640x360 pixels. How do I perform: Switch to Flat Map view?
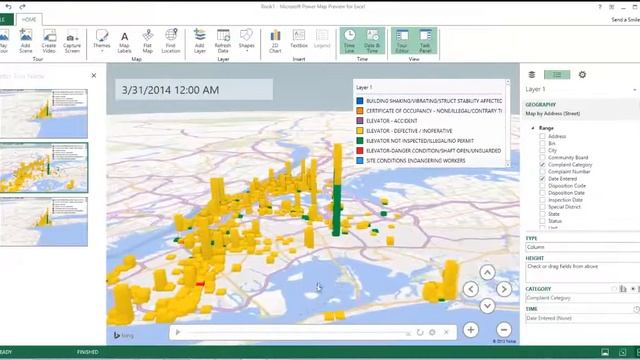click(148, 41)
